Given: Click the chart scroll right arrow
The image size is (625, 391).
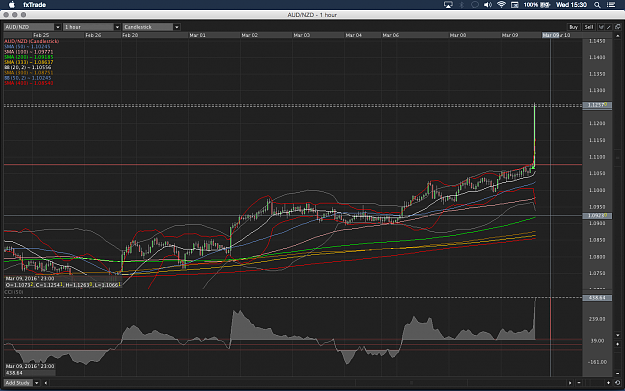Looking at the screenshot, I should tap(570, 383).
